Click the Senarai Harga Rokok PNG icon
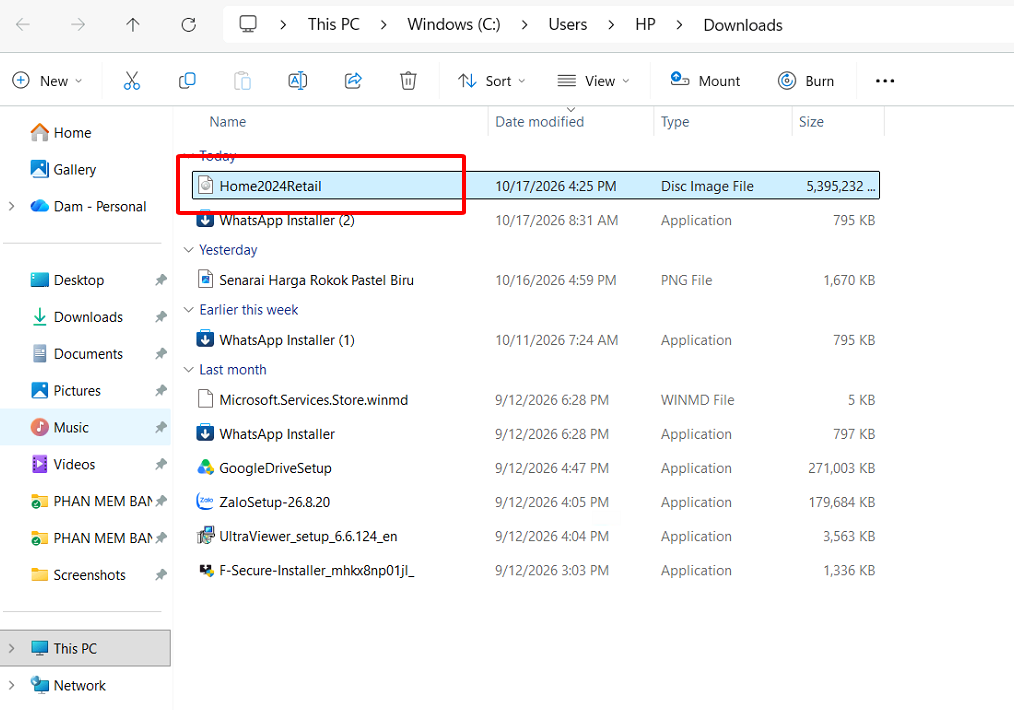The height and width of the screenshot is (710, 1014). point(205,279)
